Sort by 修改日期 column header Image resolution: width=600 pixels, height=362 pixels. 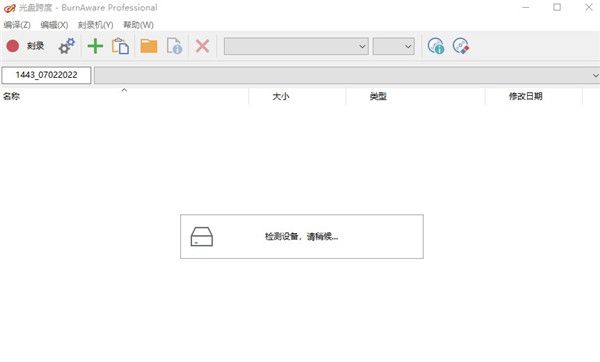(534, 96)
